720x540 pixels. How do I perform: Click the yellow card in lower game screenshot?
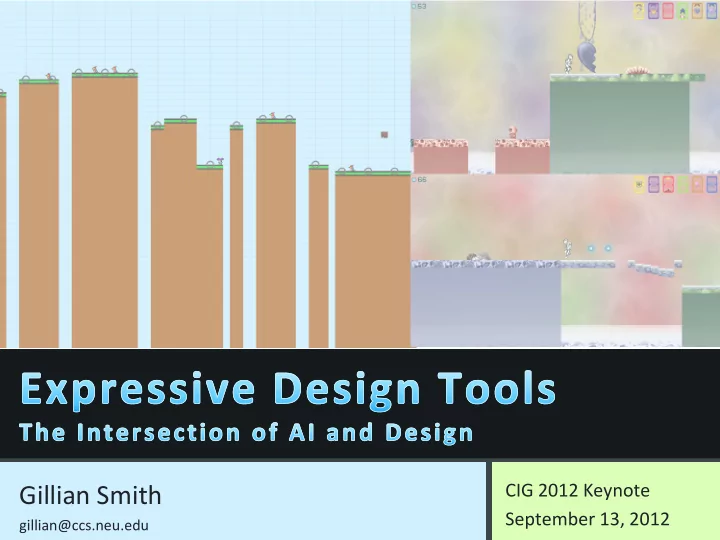(639, 185)
